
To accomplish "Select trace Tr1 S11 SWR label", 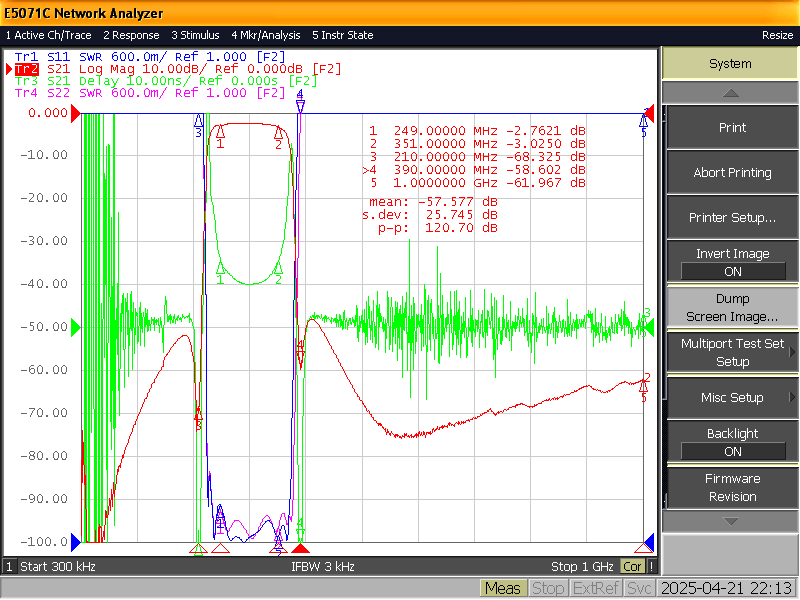I will pyautogui.click(x=149, y=57).
